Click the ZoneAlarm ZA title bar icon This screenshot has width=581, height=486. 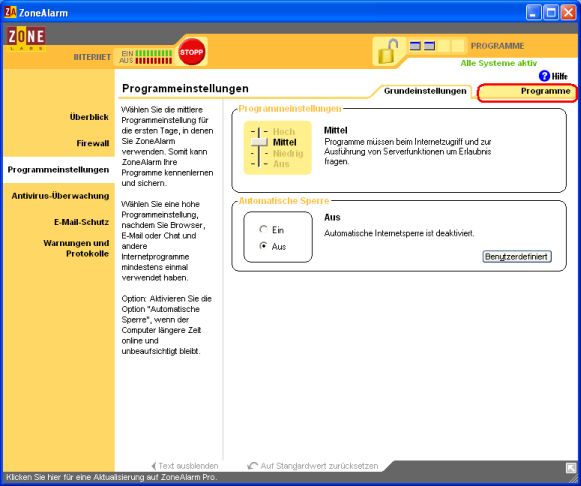coord(10,13)
